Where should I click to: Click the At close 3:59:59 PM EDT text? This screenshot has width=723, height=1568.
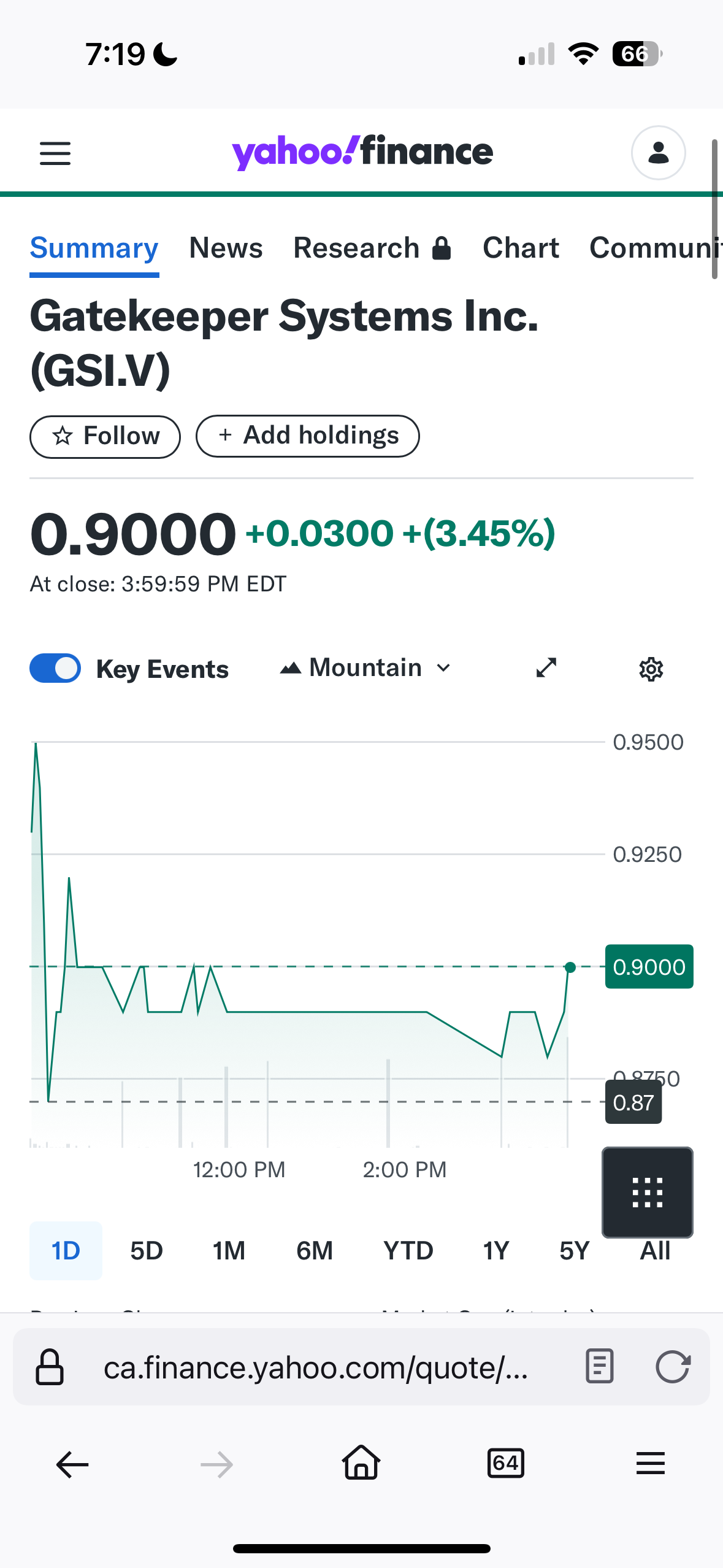[x=158, y=584]
